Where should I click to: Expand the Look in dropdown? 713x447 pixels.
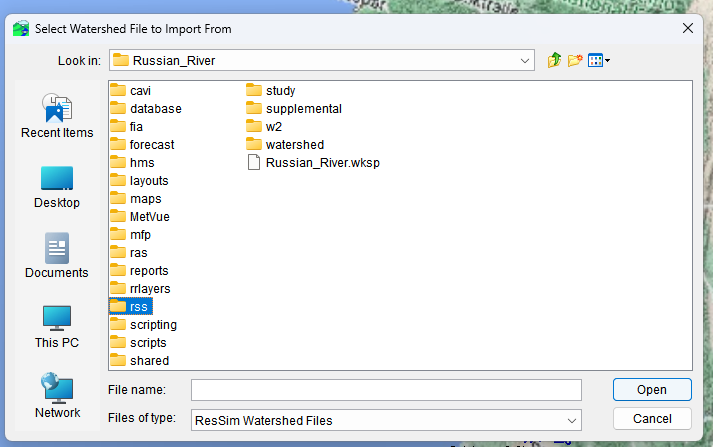525,60
